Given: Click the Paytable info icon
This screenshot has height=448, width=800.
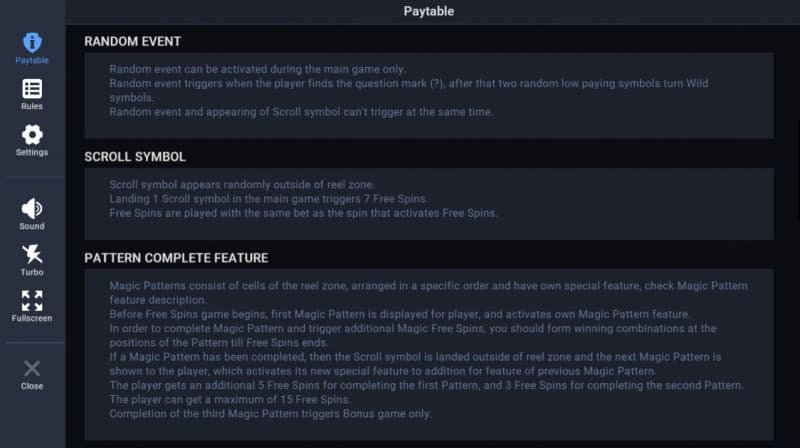Looking at the screenshot, I should click(32, 42).
